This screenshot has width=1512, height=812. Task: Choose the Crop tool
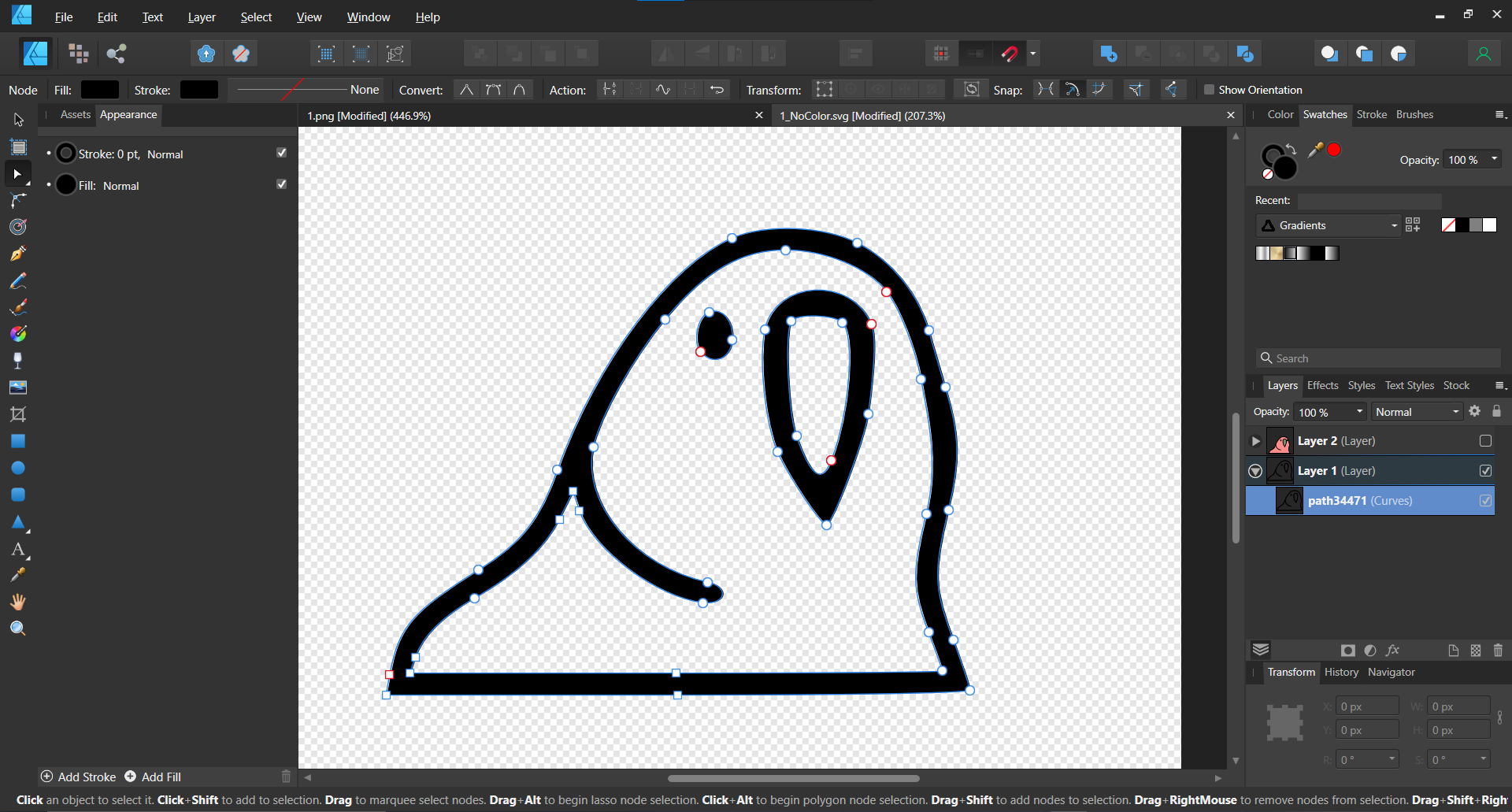[x=18, y=414]
